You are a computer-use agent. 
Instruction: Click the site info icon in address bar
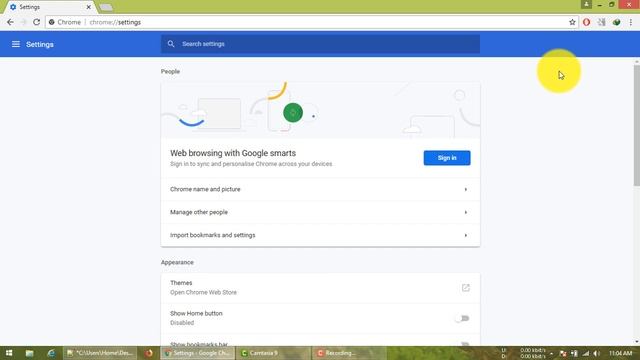click(x=52, y=22)
